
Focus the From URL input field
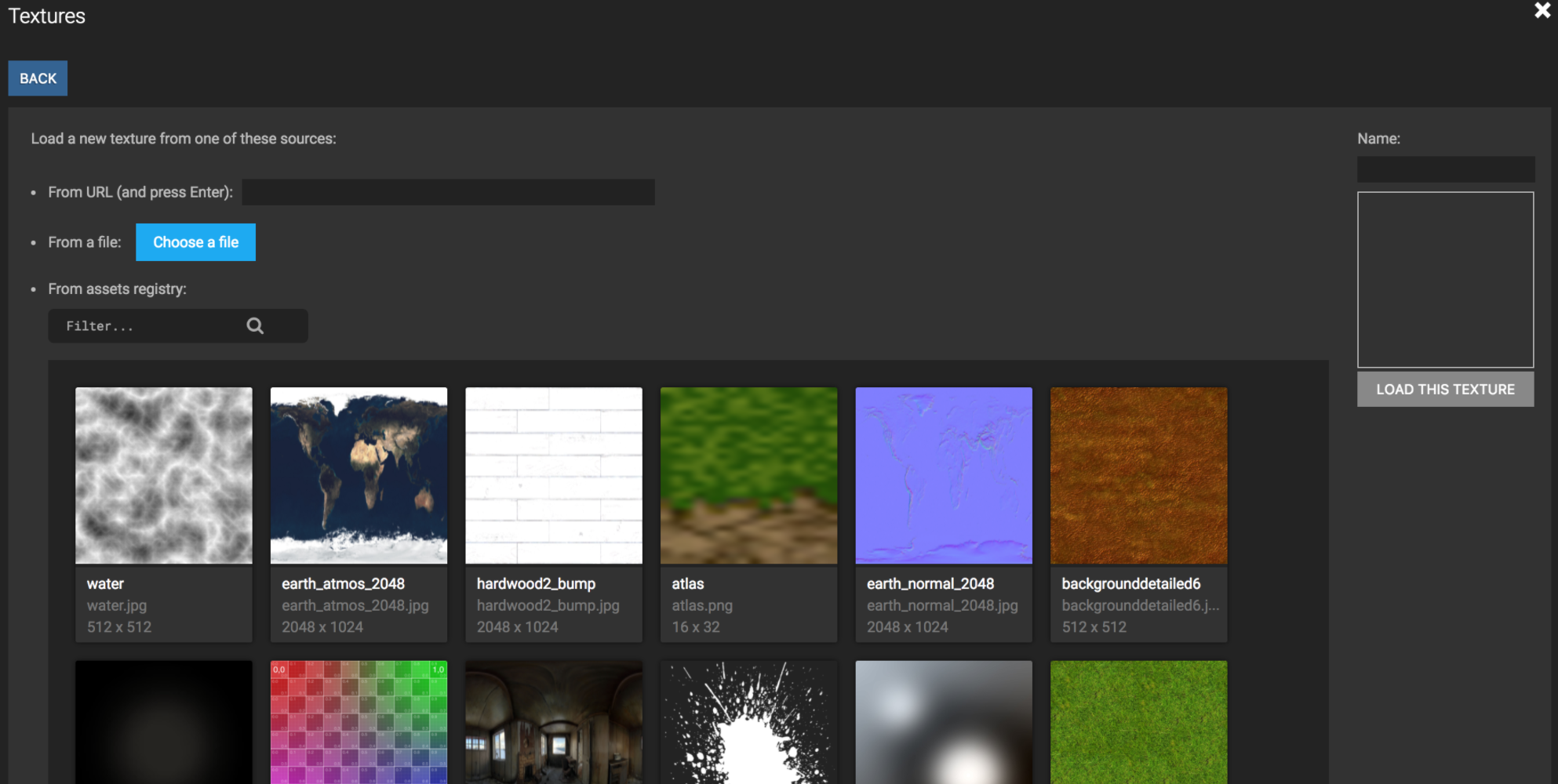tap(448, 192)
